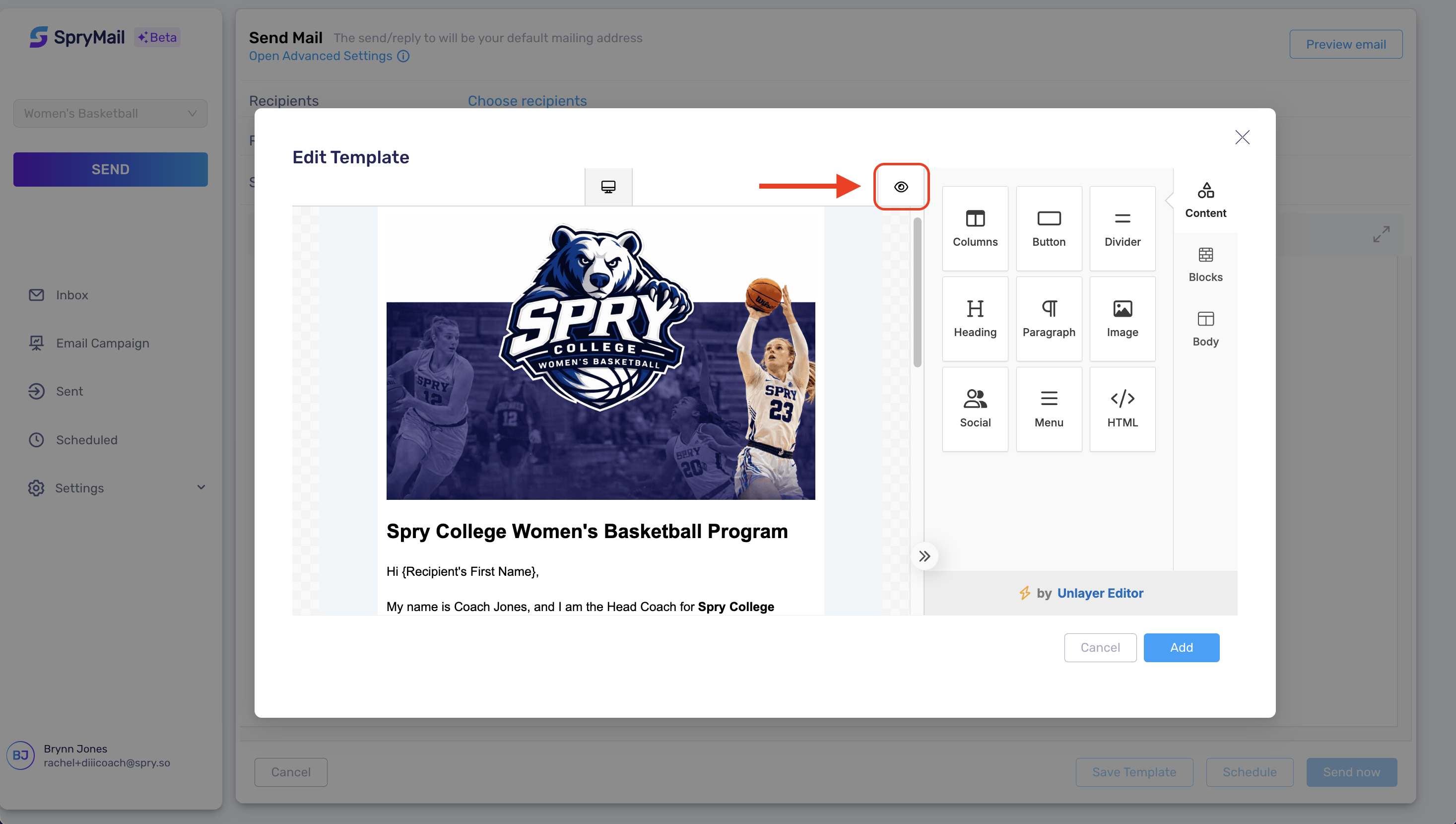Add a Heading content block

click(x=975, y=319)
